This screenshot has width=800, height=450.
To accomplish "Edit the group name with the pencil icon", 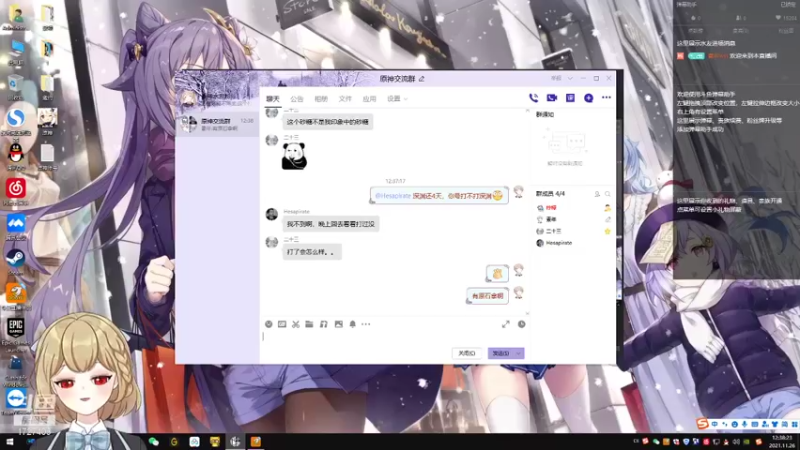I will [x=422, y=79].
